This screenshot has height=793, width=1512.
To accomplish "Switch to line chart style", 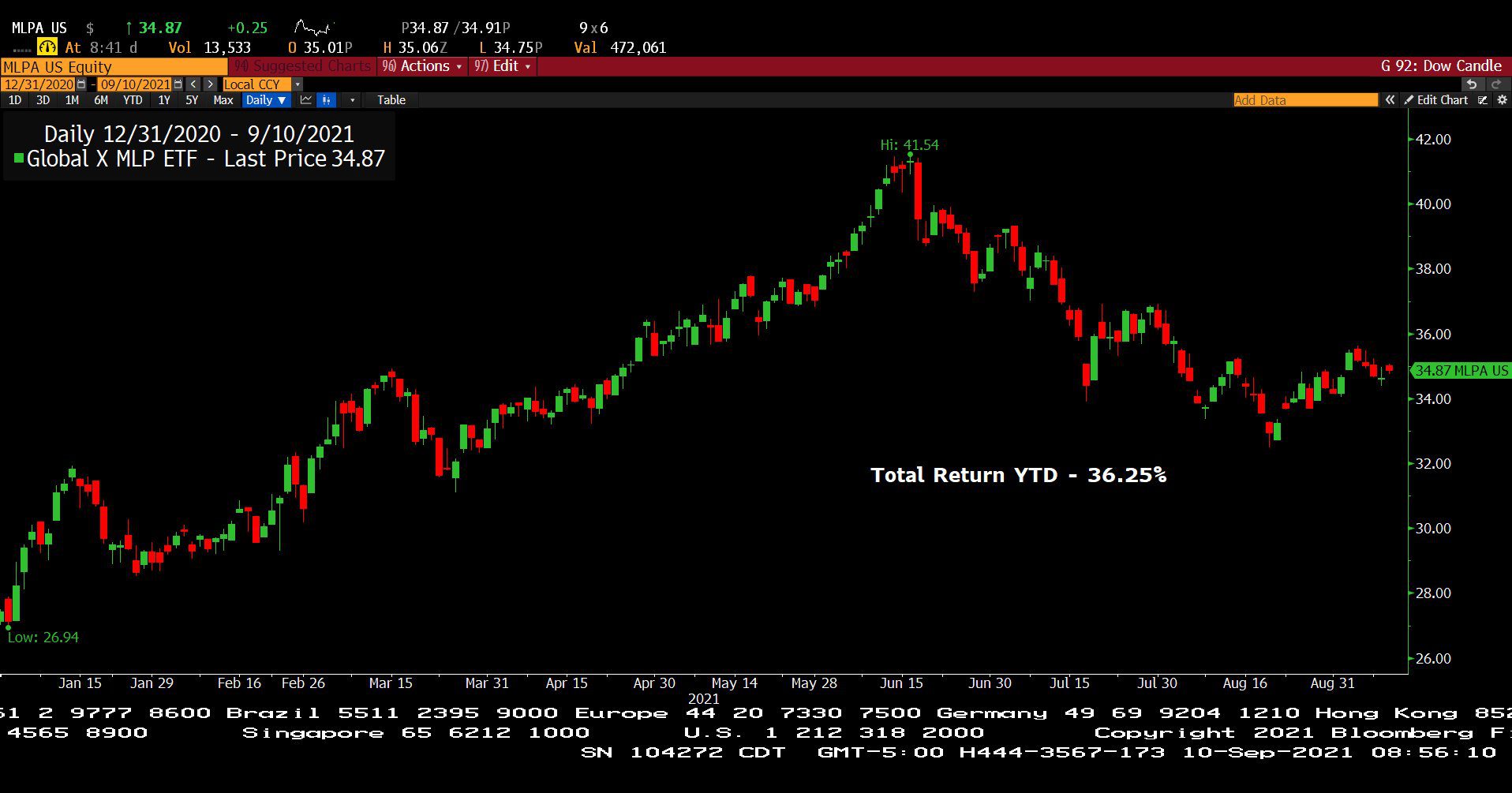I will pos(305,100).
